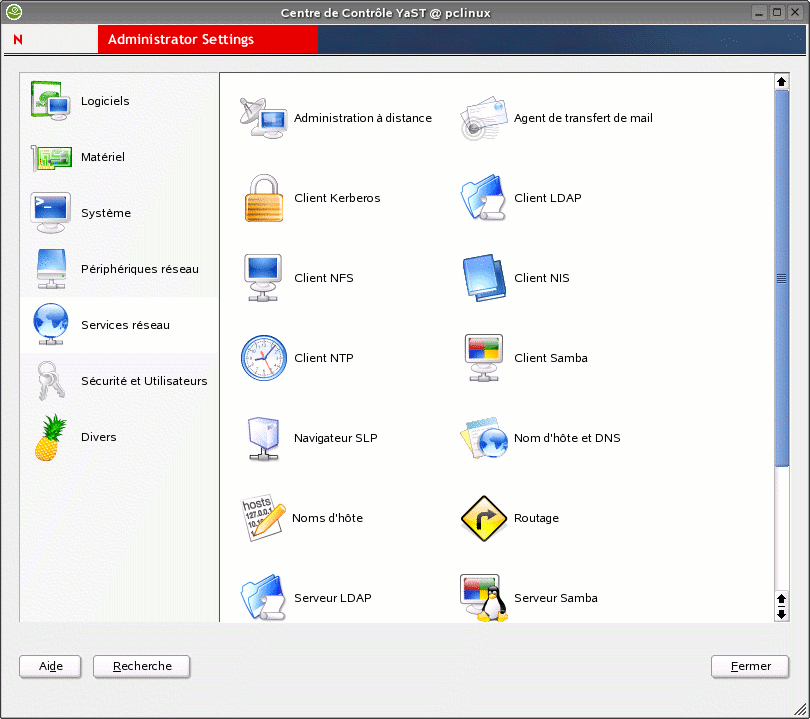Choose the Périphériques réseau label
810x719 pixels.
tap(139, 269)
